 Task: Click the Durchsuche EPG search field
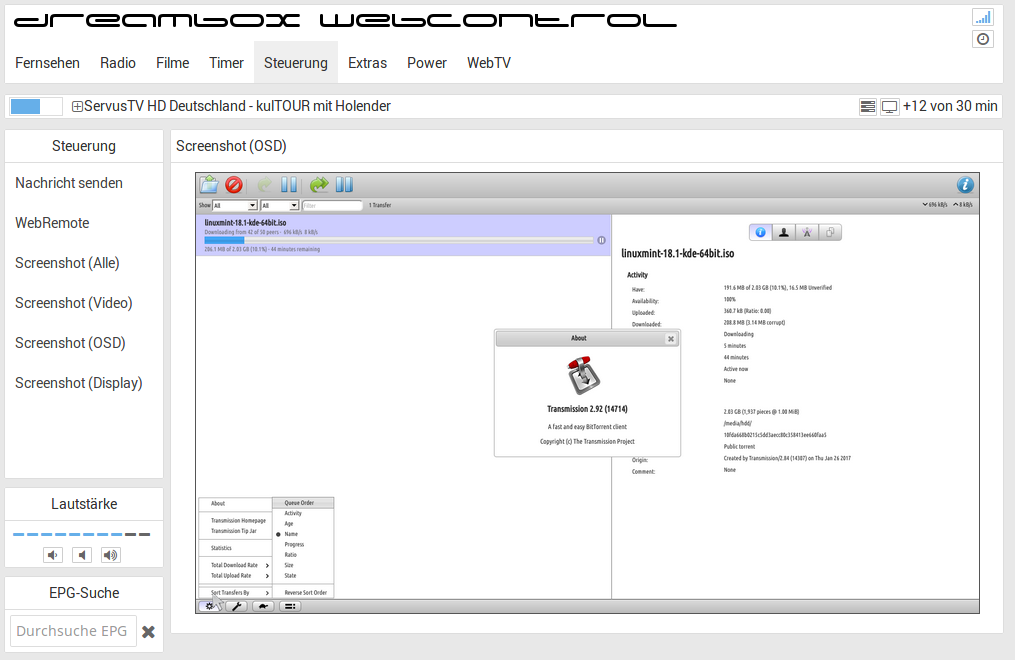pyautogui.click(x=72, y=631)
